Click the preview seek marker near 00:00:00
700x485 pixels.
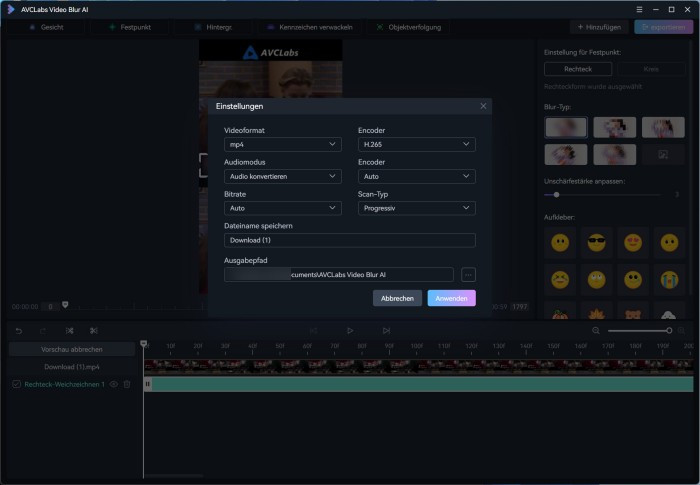[x=65, y=305]
